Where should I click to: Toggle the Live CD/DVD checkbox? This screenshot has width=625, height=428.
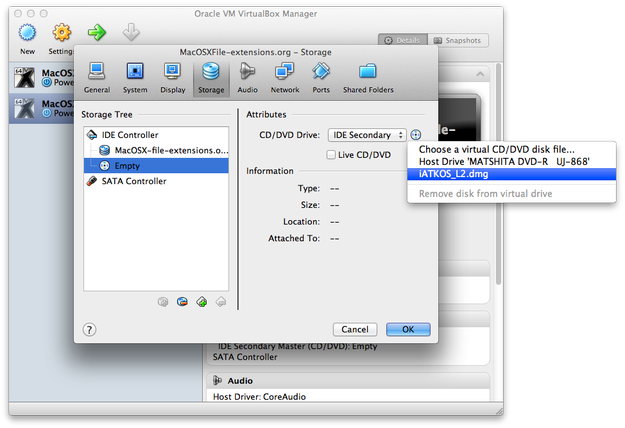click(x=331, y=155)
